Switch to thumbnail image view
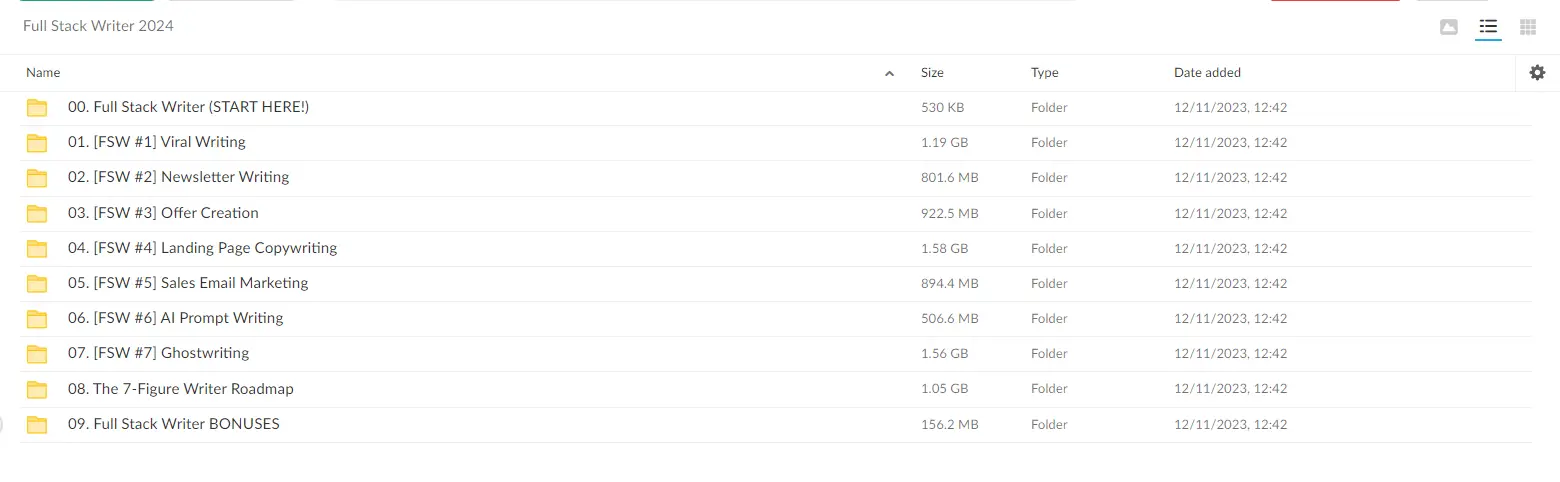Screen dimensions: 1560x482 tap(1449, 27)
